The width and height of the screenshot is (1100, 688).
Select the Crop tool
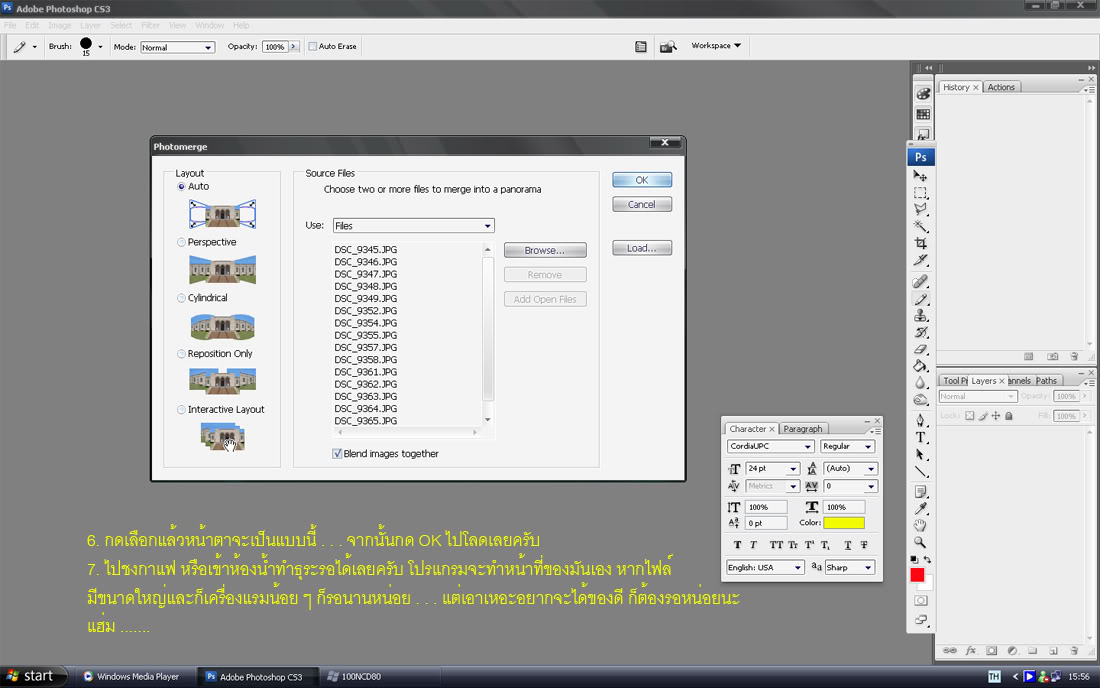[x=920, y=243]
